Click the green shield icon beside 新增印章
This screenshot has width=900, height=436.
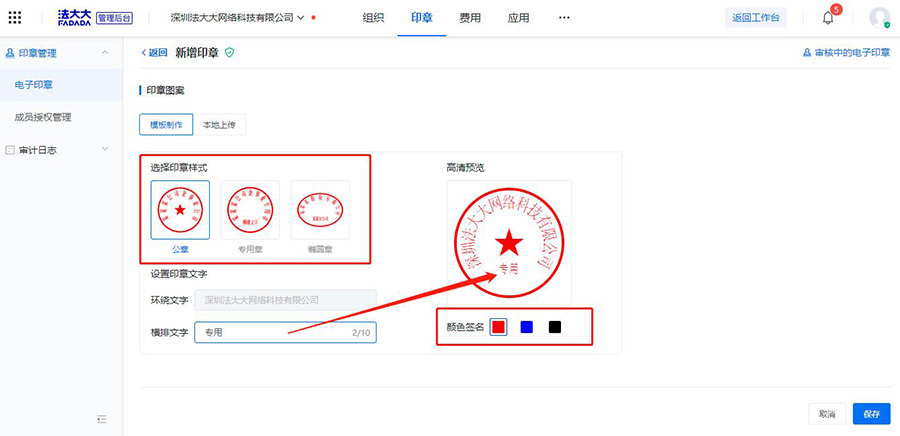point(229,52)
